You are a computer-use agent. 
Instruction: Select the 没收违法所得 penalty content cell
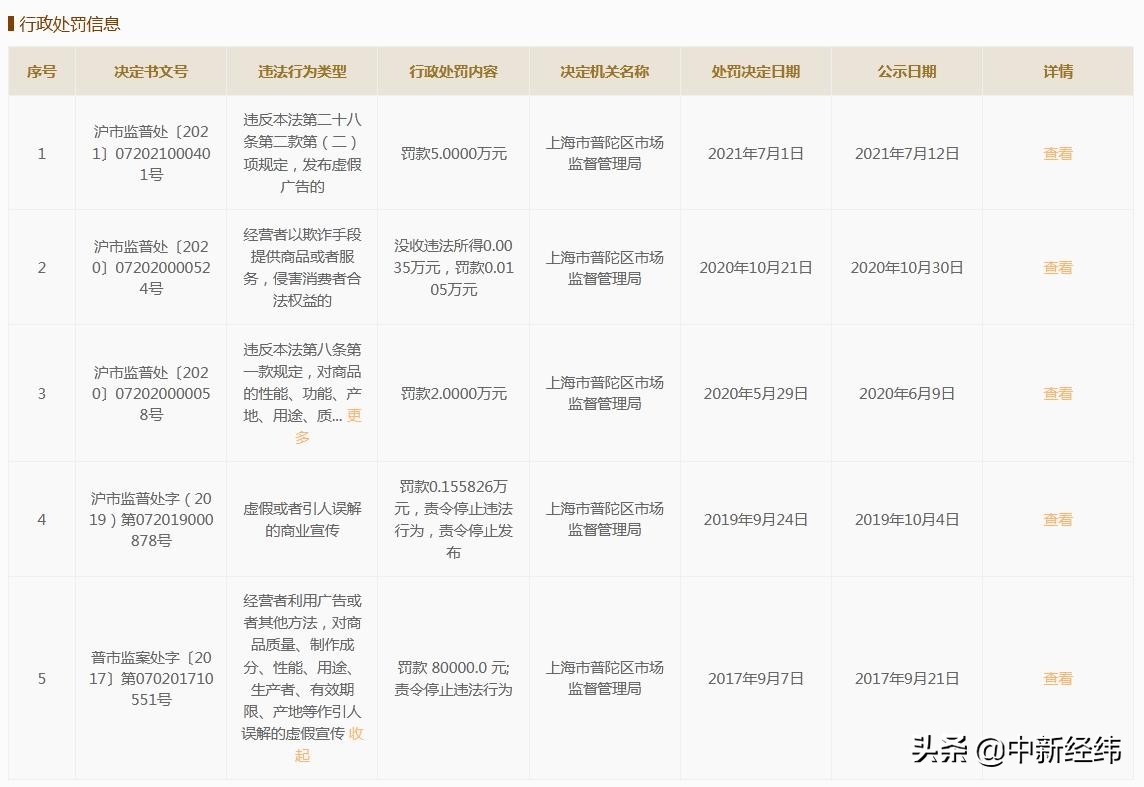click(x=453, y=268)
